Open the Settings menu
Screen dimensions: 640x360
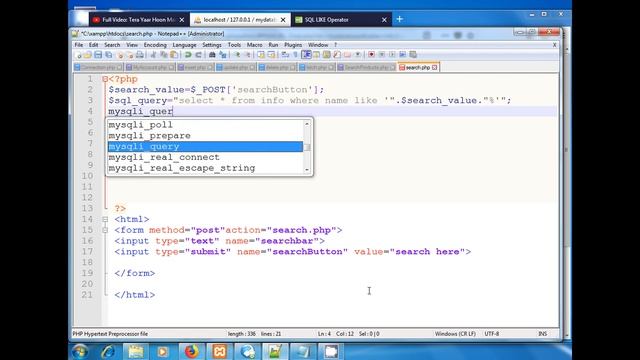point(212,45)
